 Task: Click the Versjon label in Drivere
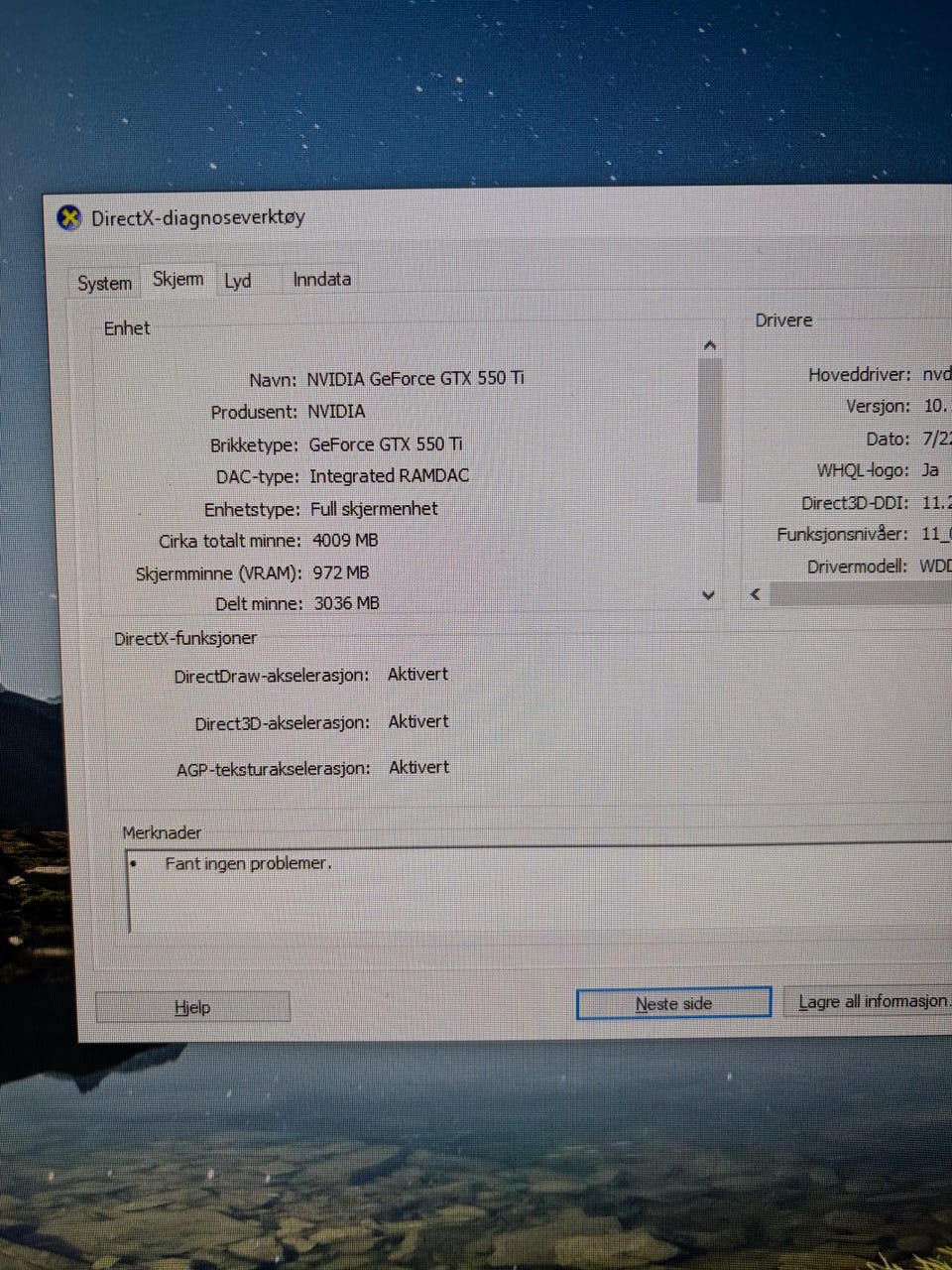pos(878,406)
